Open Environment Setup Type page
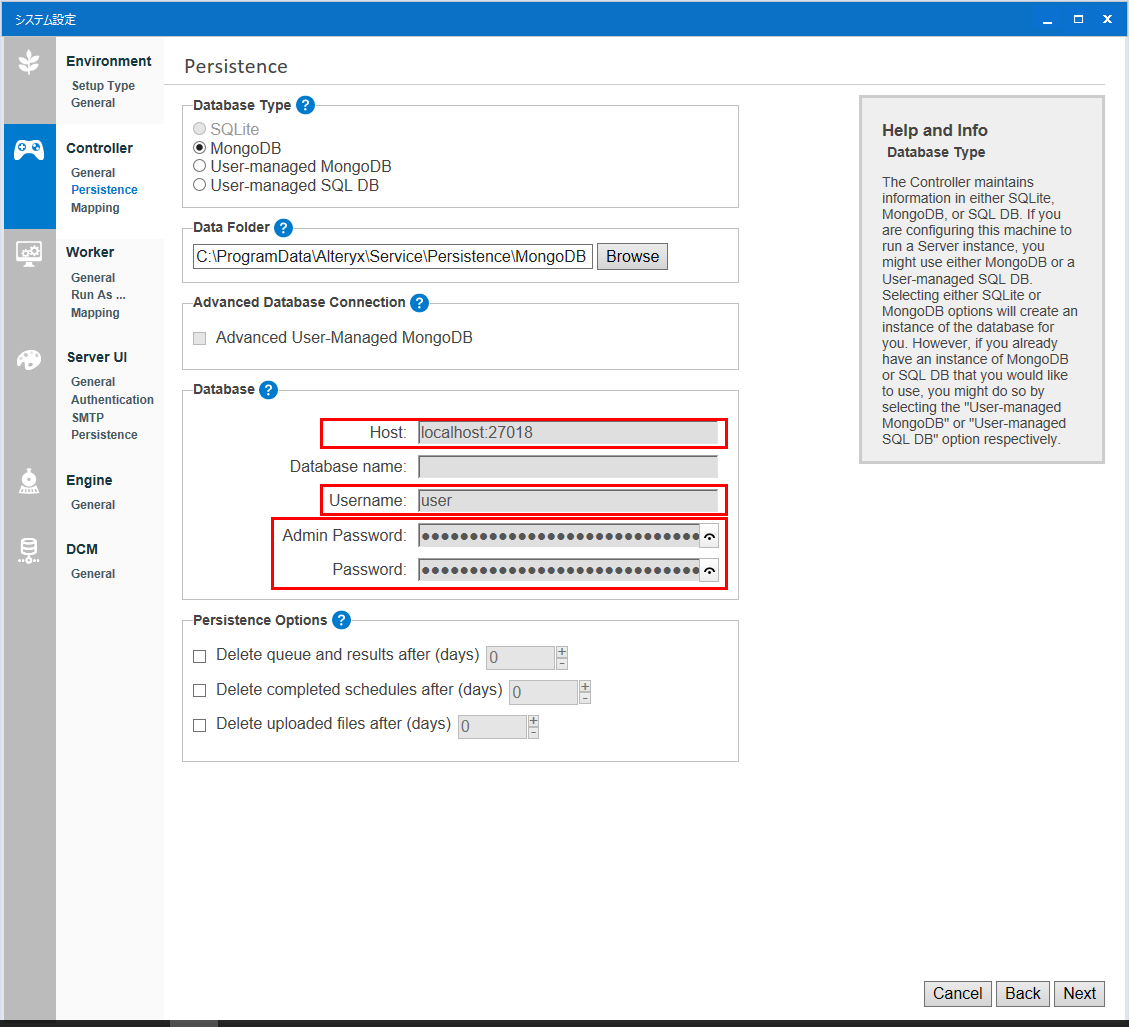This screenshot has height=1027, width=1129. [103, 86]
